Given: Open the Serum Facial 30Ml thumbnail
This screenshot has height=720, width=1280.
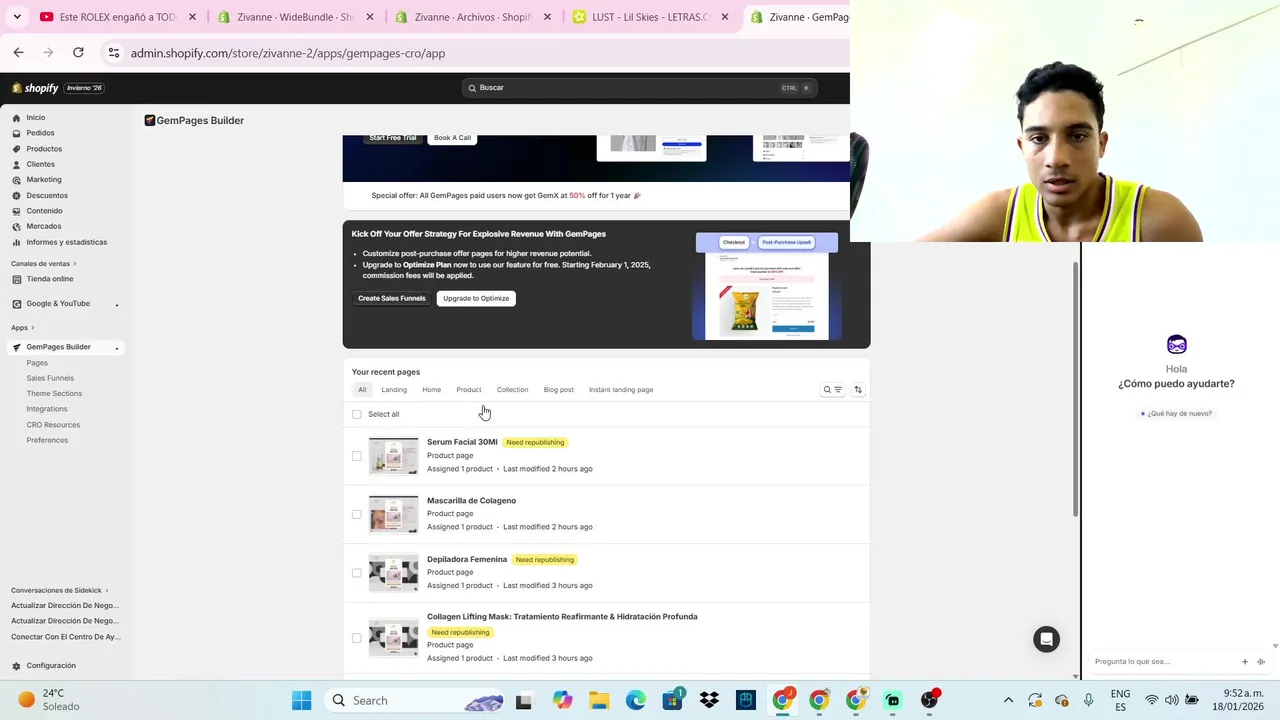Looking at the screenshot, I should pyautogui.click(x=393, y=456).
